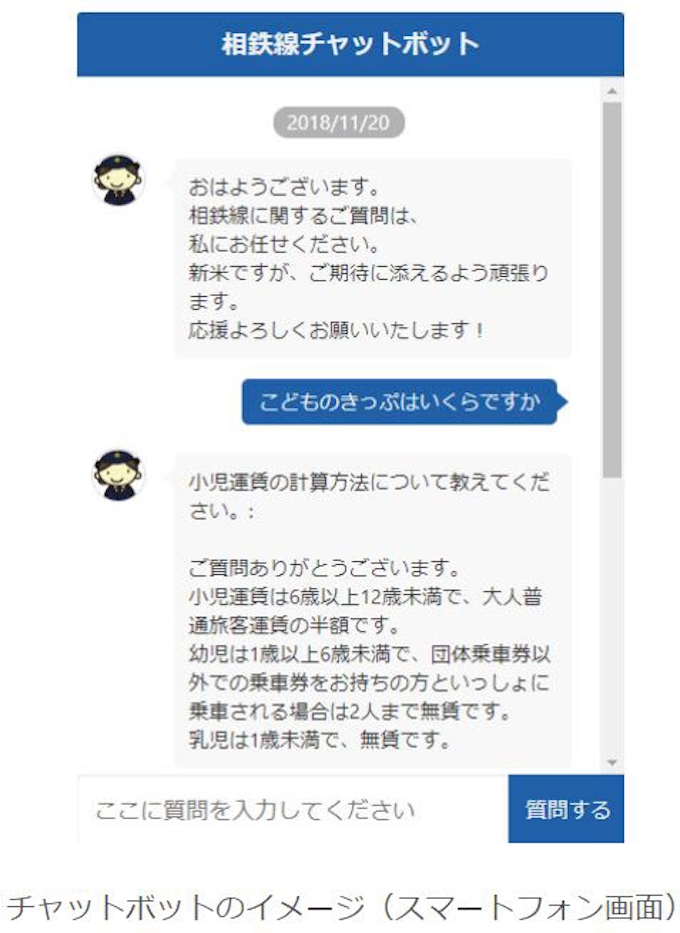The height and width of the screenshot is (933, 680).
Task: Click the 質問する submit button
Action: (566, 809)
